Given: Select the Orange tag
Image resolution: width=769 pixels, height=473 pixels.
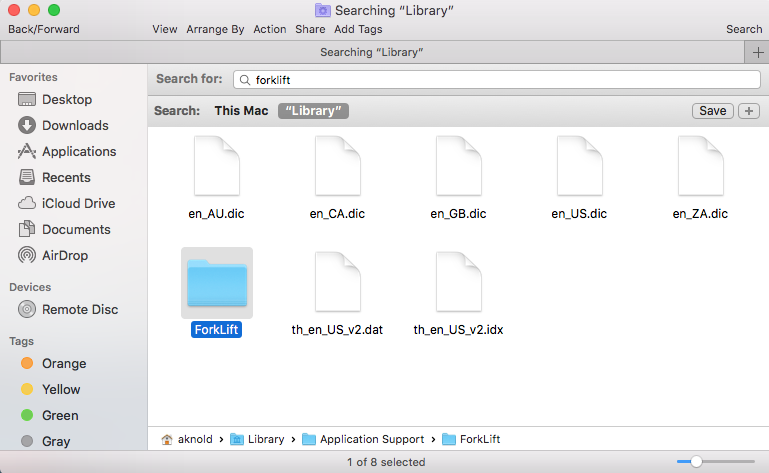Looking at the screenshot, I should click(x=54, y=364).
